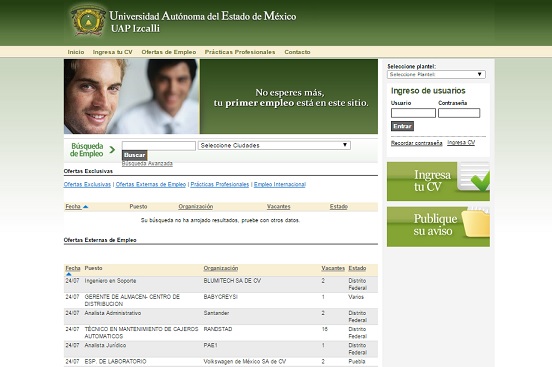Select GERENTE DE ALMACEN- CENTRO DE DISTRIBUCION job
This screenshot has height=367, width=552.
tap(132, 300)
